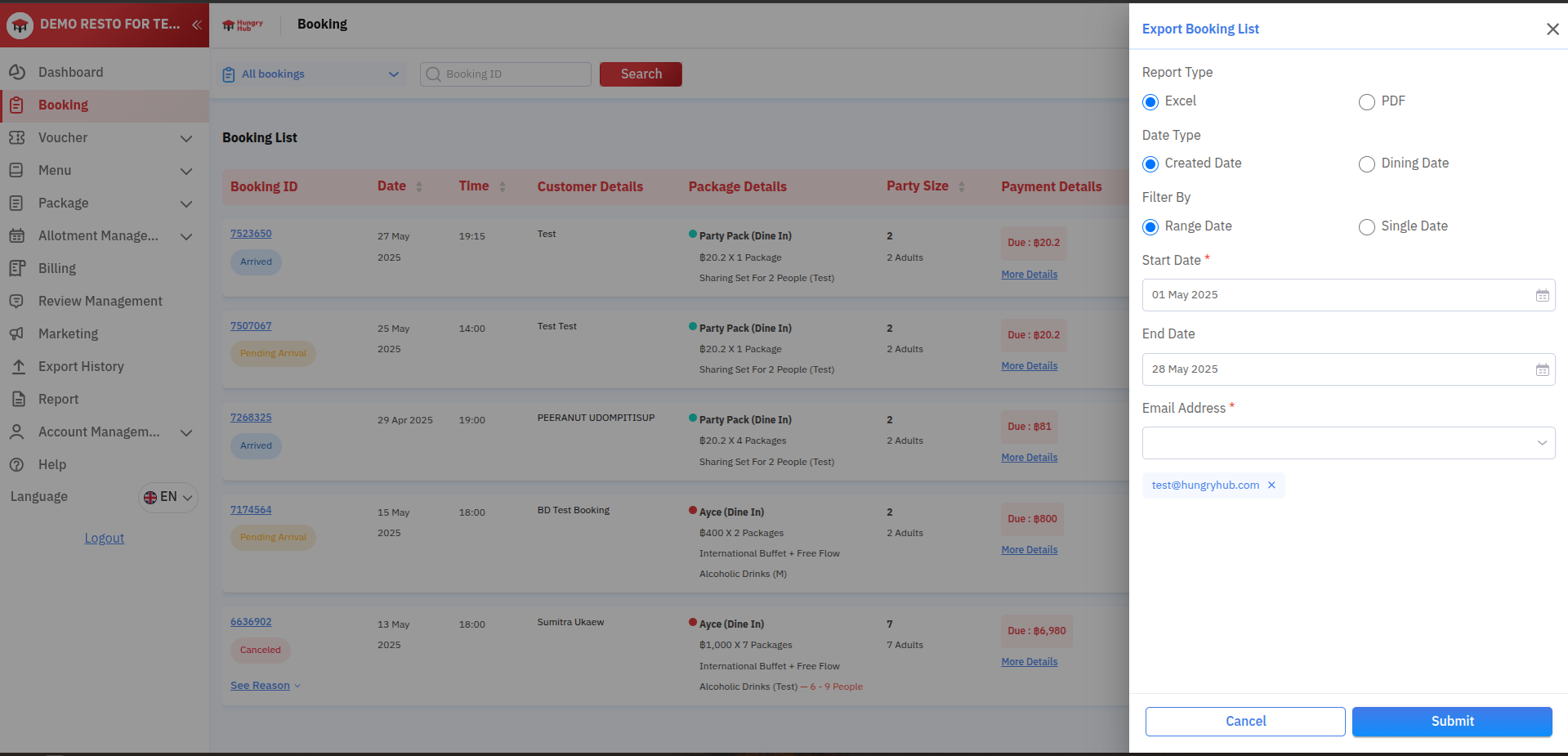Open Review Management menu item

pyautogui.click(x=100, y=301)
